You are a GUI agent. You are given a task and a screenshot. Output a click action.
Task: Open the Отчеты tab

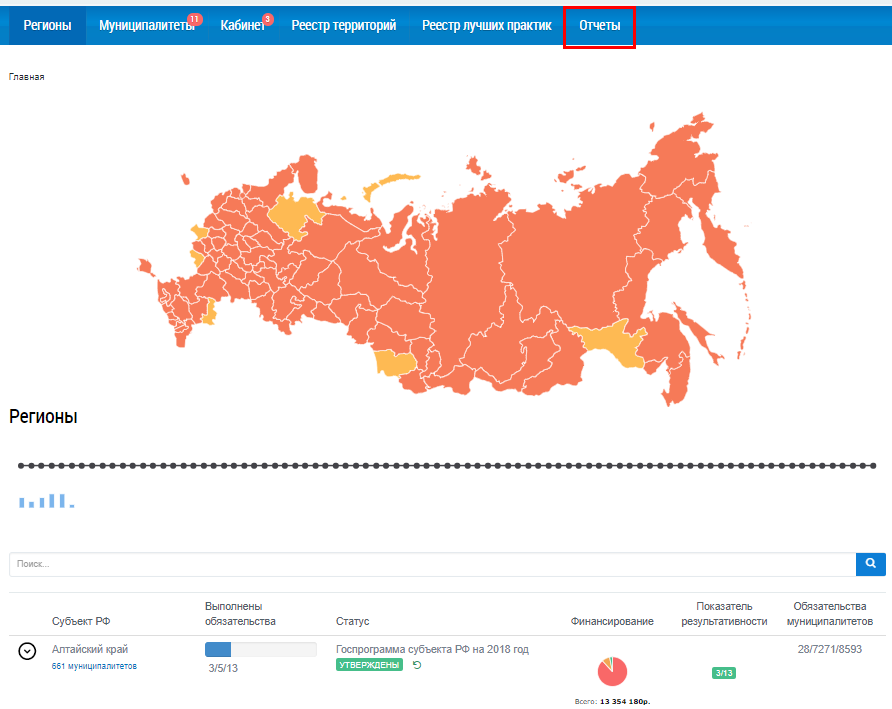click(x=599, y=26)
